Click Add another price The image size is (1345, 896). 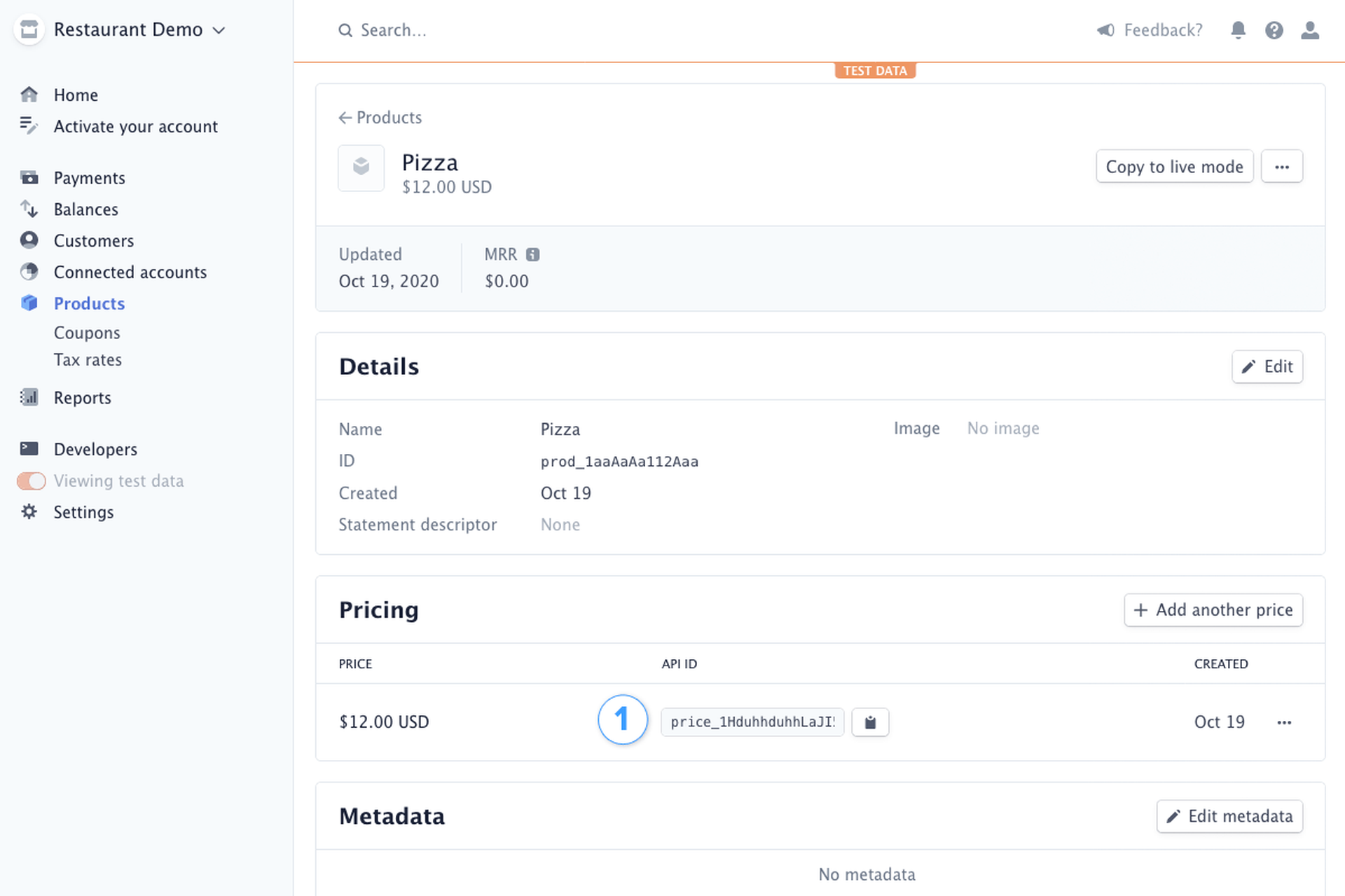[1213, 610]
